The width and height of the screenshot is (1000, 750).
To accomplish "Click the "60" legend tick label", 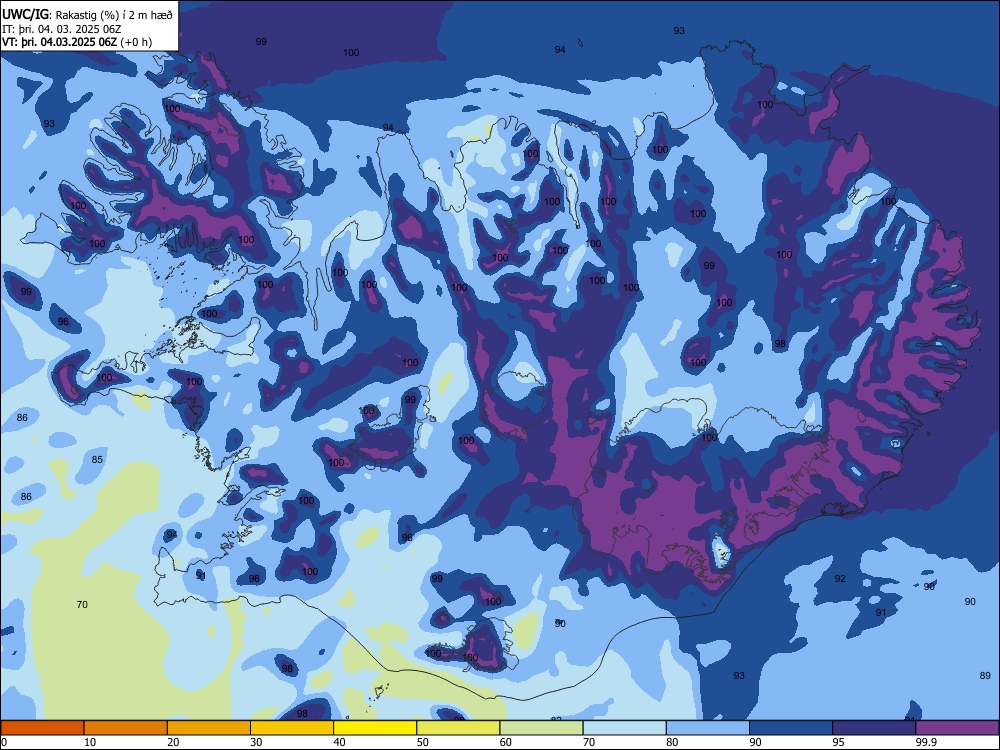I will click(x=506, y=742).
